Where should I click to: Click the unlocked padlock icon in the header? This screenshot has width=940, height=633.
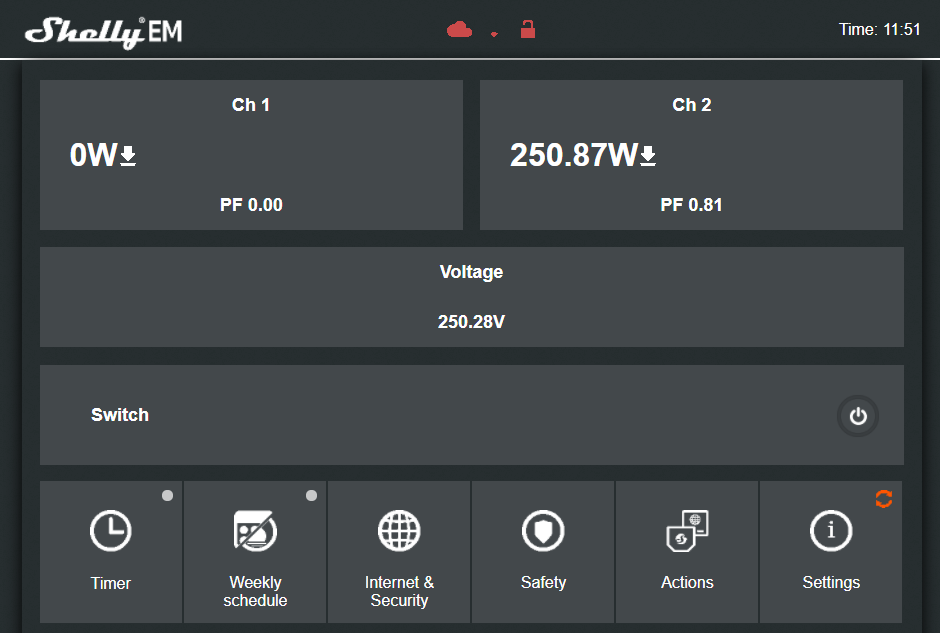coord(527,30)
